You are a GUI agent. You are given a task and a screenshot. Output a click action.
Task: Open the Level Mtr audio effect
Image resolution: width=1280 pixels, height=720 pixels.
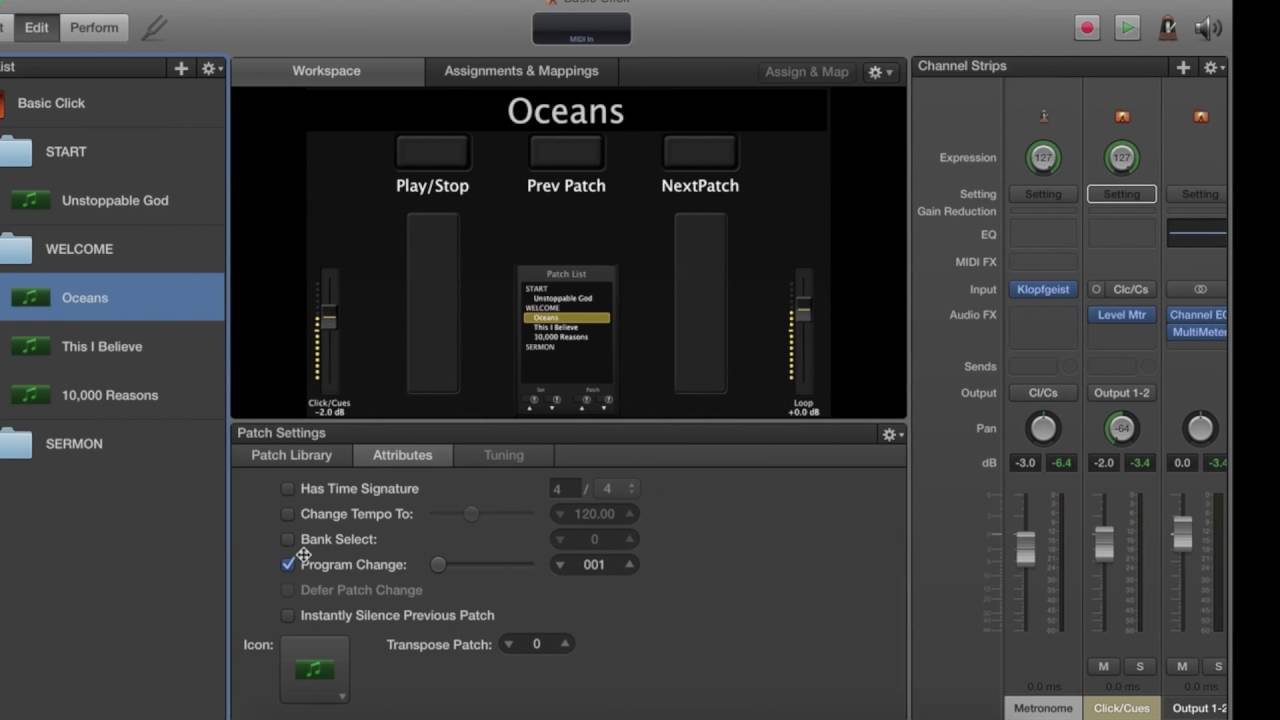tap(1122, 315)
